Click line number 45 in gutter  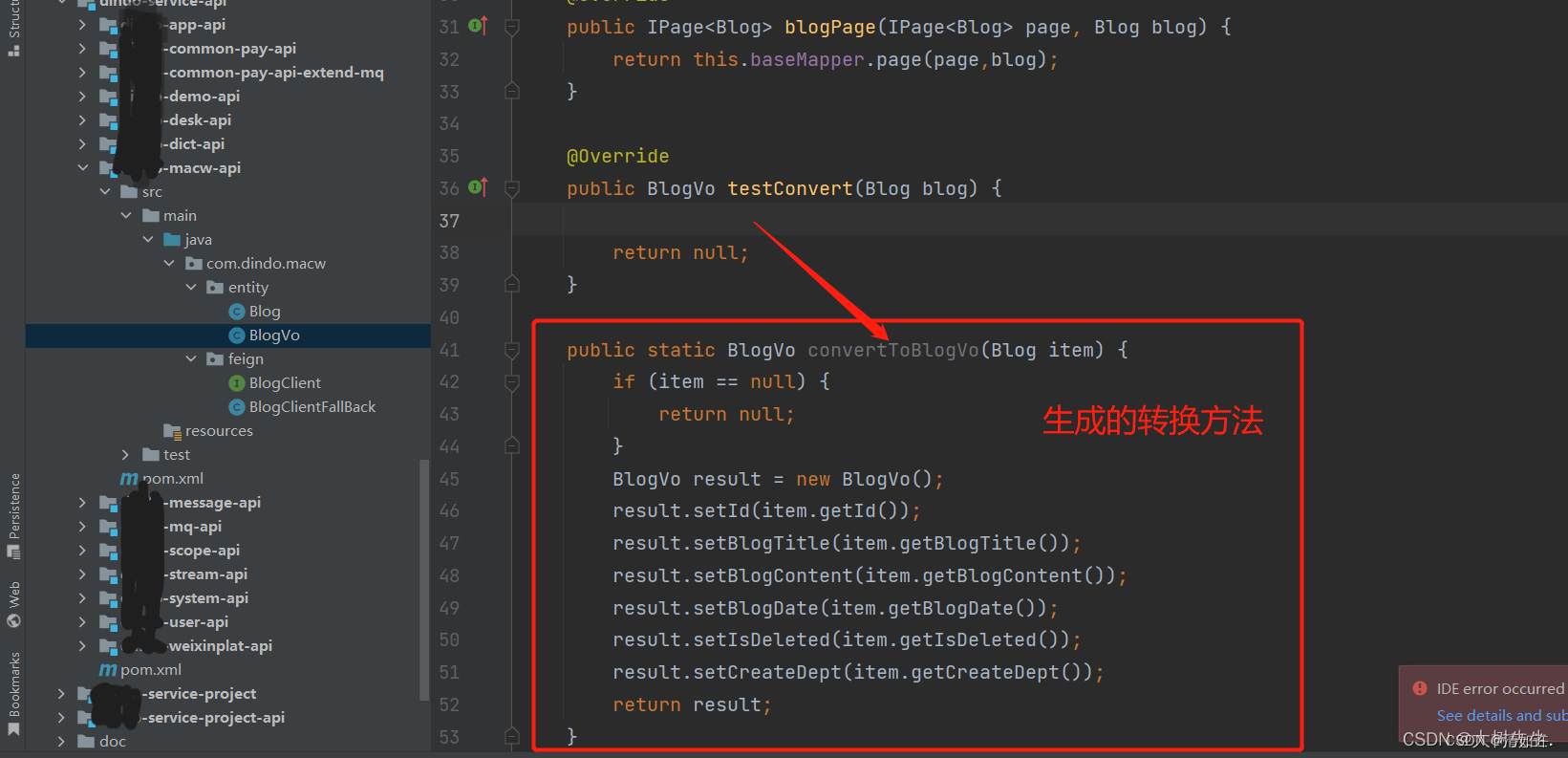[x=449, y=479]
